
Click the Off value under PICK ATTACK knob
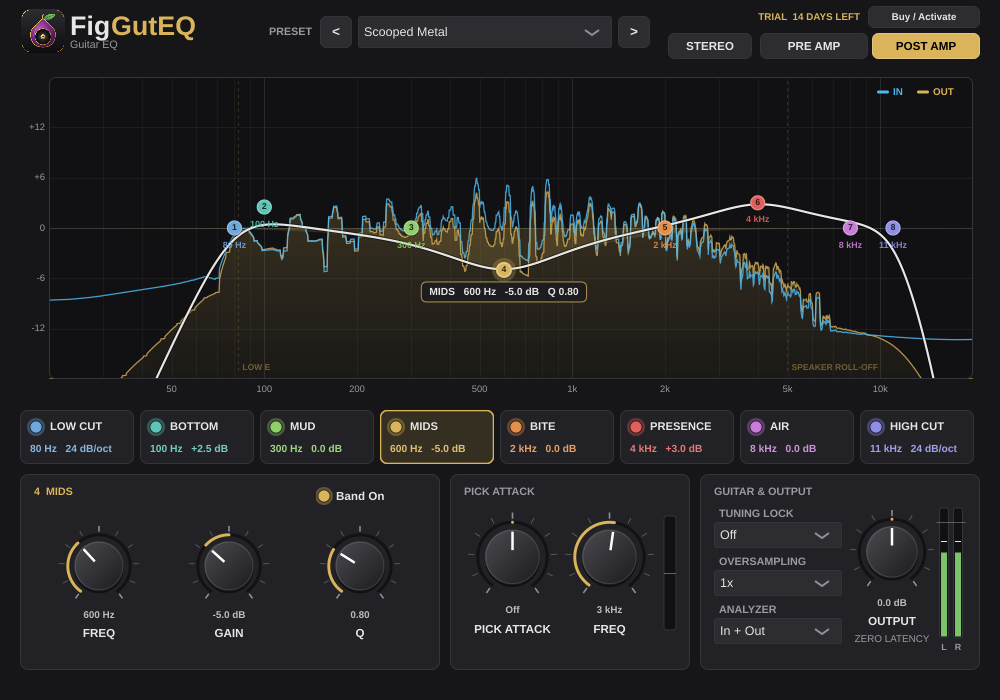(x=512, y=609)
